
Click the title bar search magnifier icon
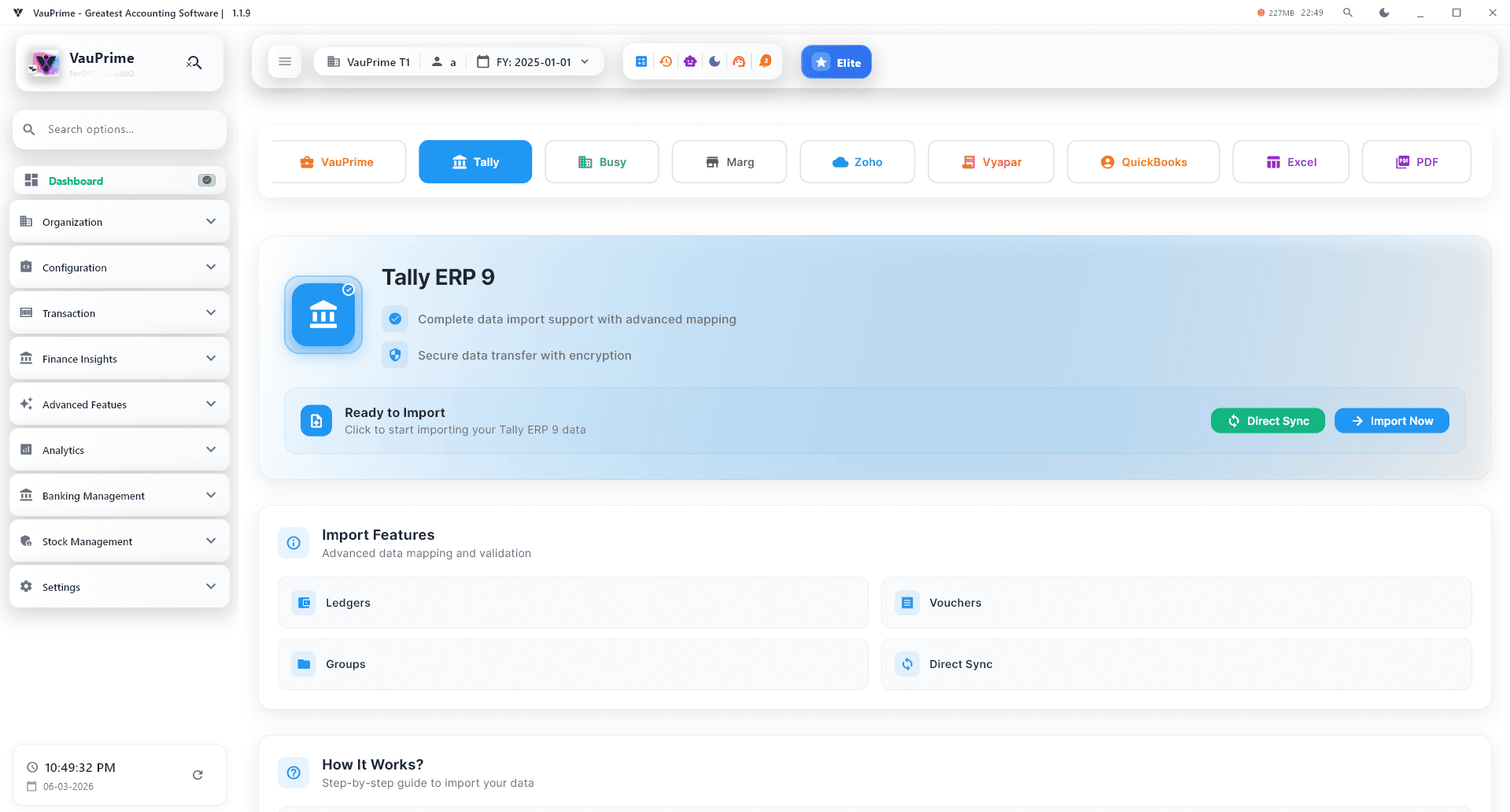pos(1348,13)
